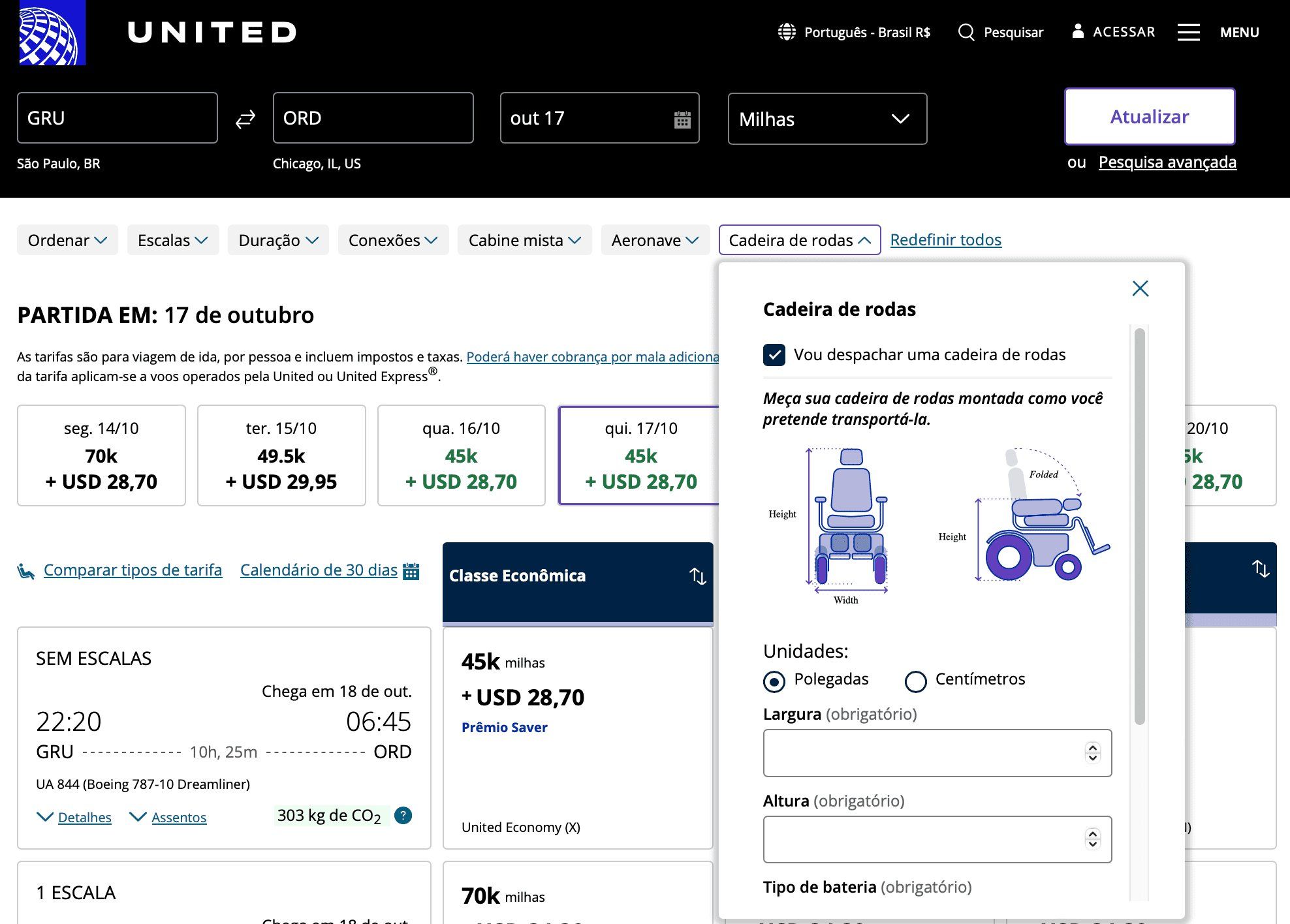
Task: Open Comparar tipos de tarifa link
Action: coord(133,570)
